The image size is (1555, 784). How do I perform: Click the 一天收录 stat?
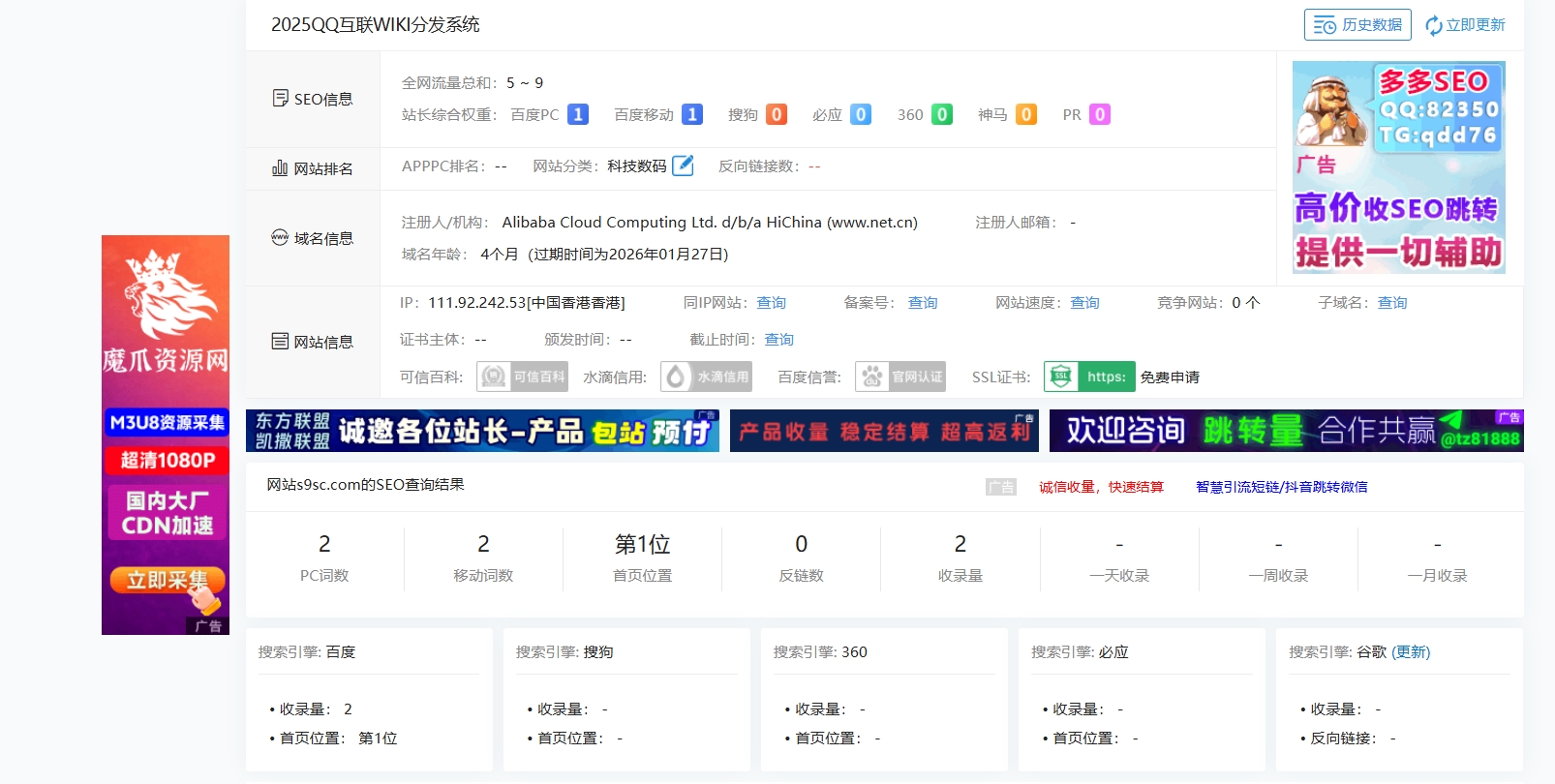click(x=1119, y=558)
